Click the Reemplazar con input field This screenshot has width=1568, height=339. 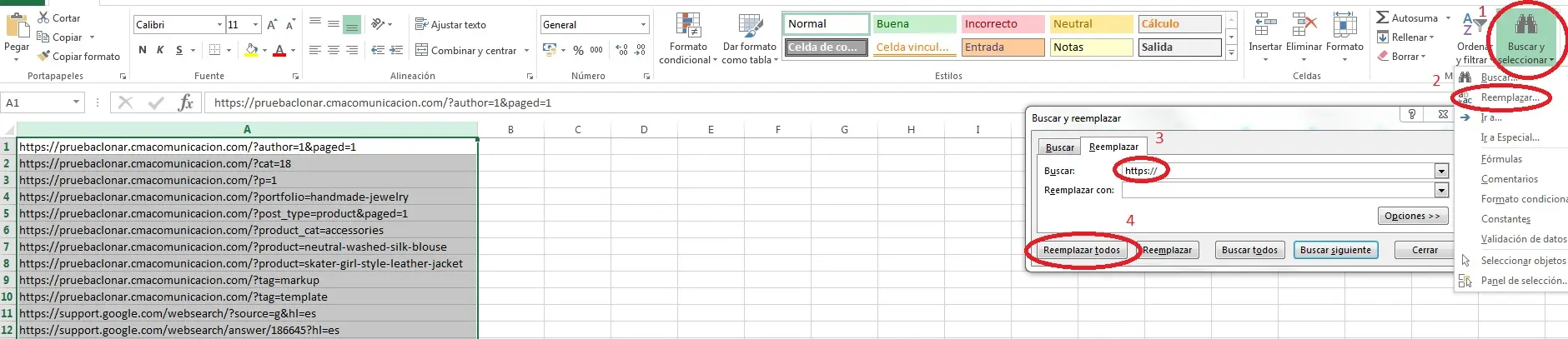pos(1277,191)
